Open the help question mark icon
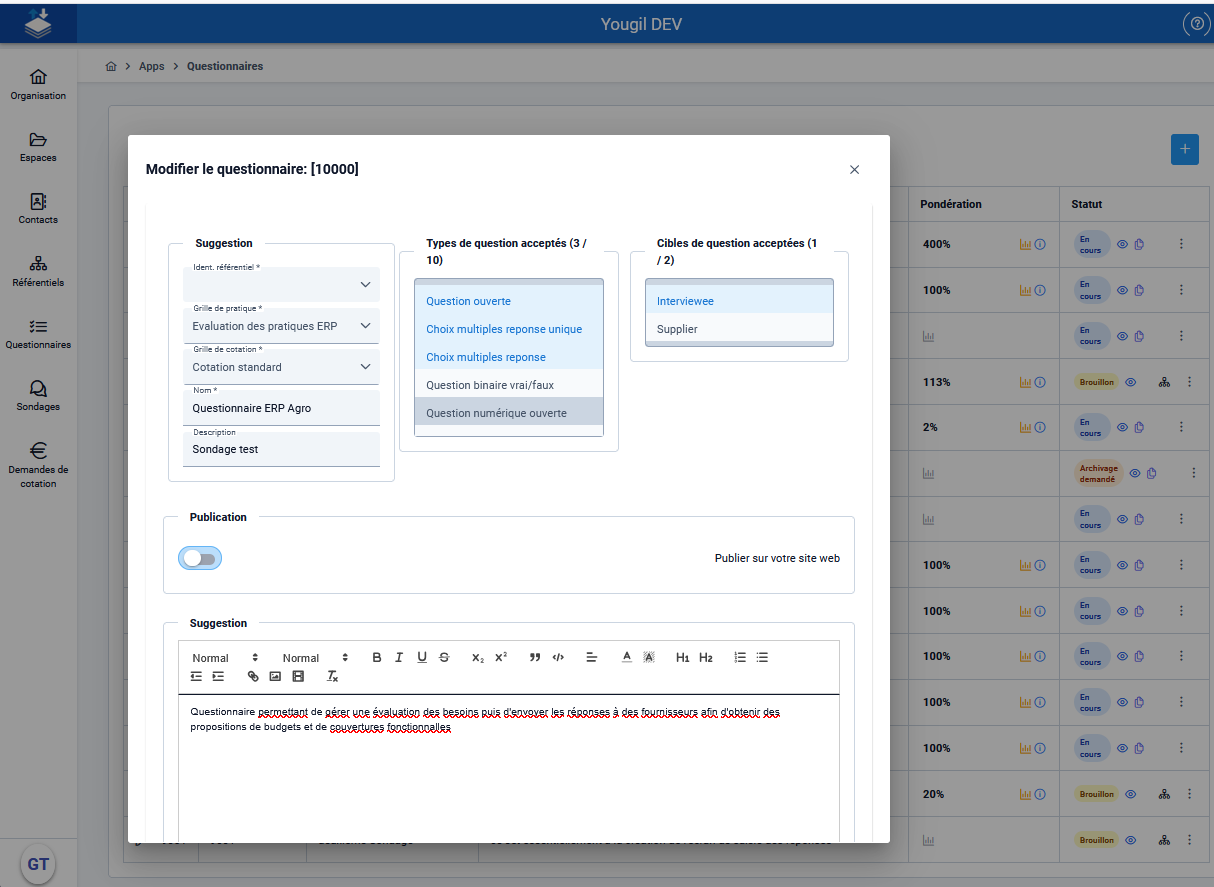The image size is (1214, 887). [x=1195, y=24]
